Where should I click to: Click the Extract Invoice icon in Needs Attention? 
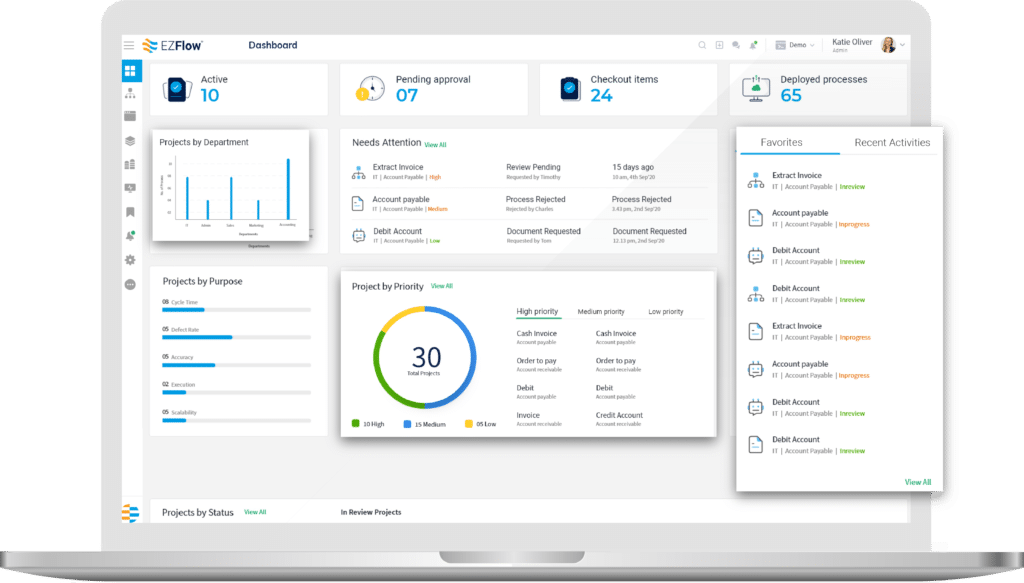359,172
